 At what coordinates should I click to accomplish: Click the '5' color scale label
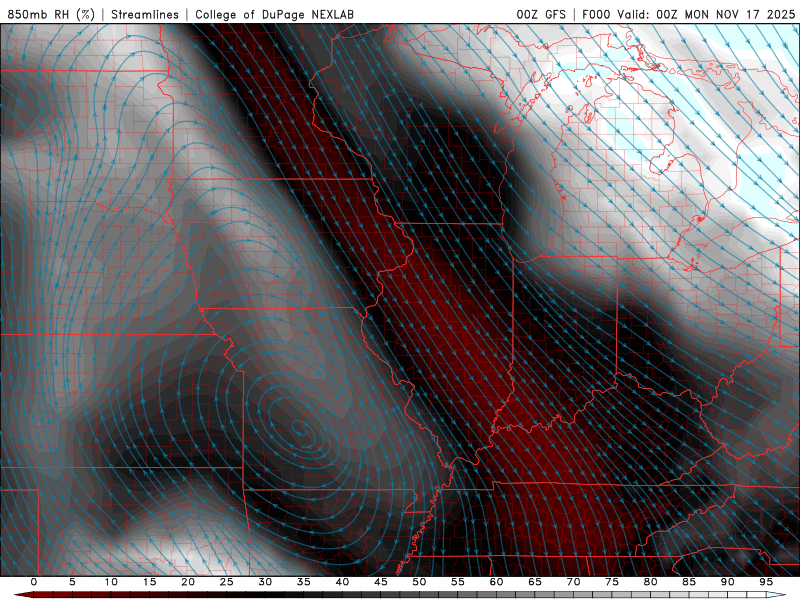point(72,582)
